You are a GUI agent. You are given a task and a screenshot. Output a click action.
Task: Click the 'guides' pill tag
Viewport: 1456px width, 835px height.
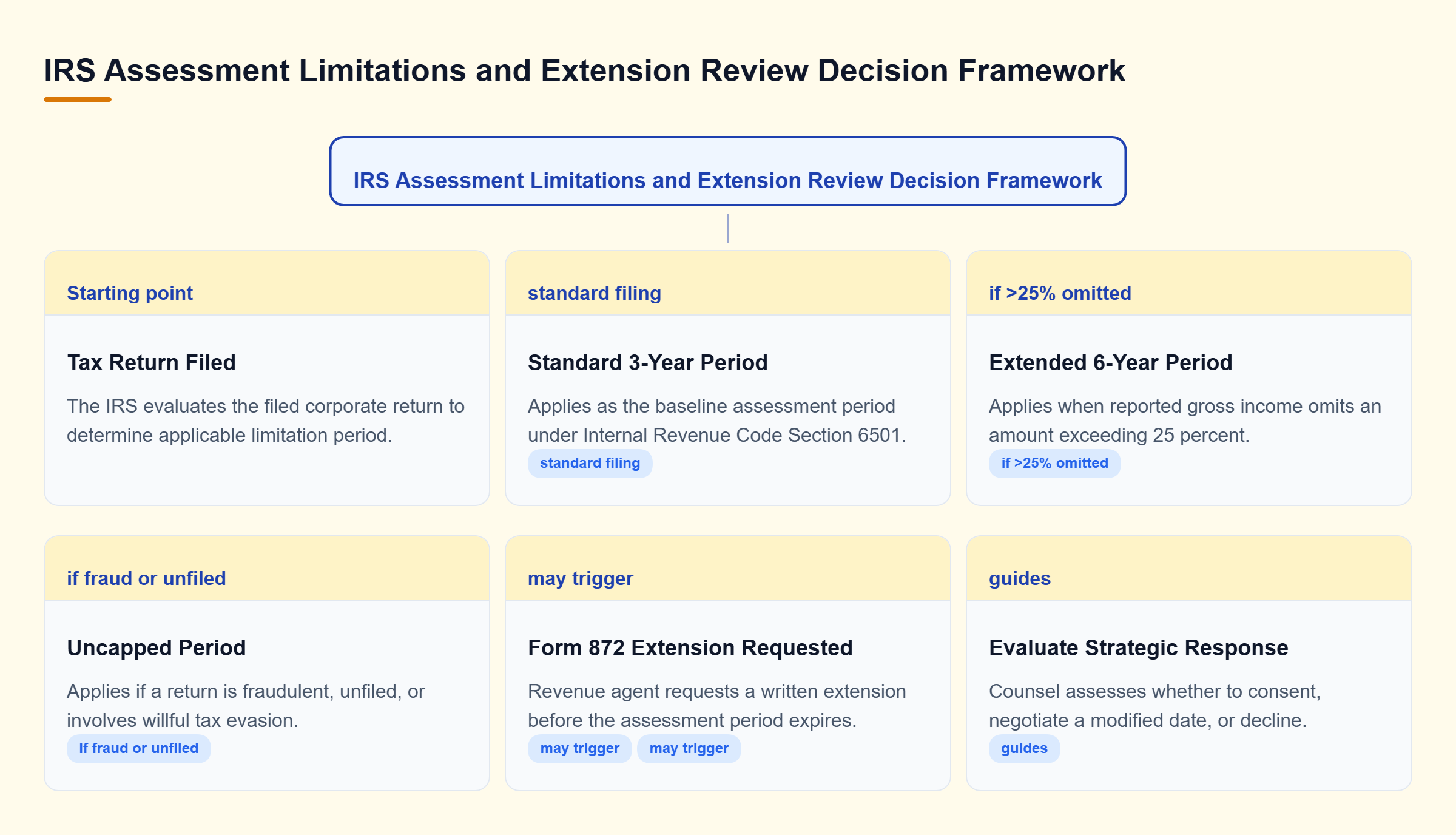pos(1024,748)
